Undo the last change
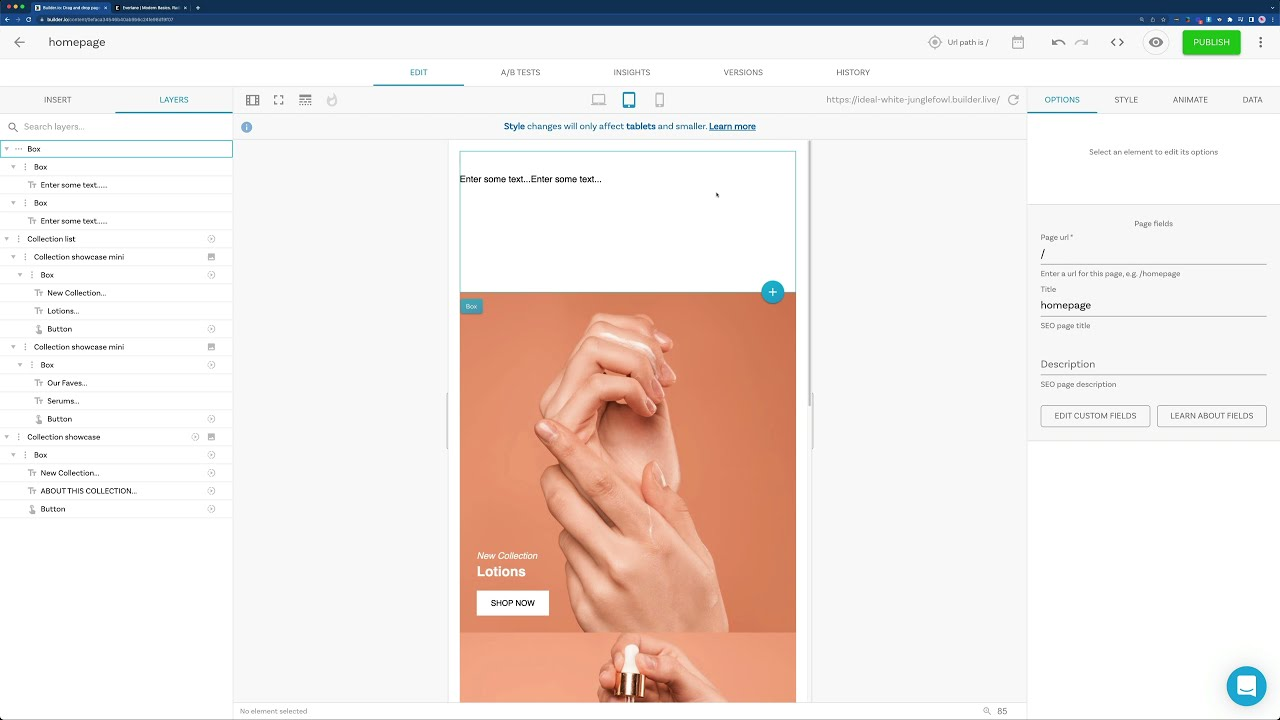Image resolution: width=1280 pixels, height=720 pixels. (x=1058, y=42)
